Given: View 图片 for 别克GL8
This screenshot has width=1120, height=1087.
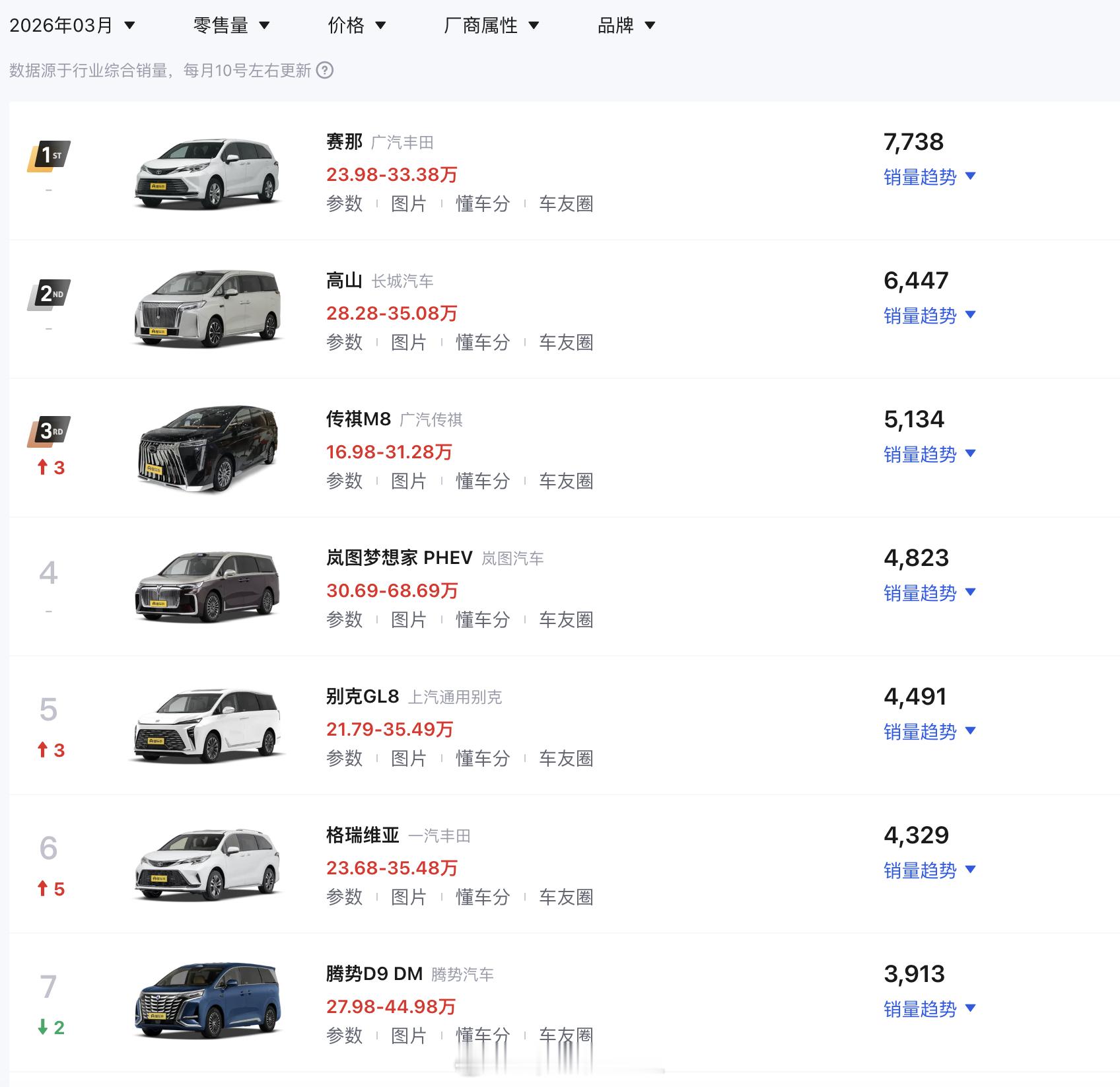Looking at the screenshot, I should click(x=409, y=758).
